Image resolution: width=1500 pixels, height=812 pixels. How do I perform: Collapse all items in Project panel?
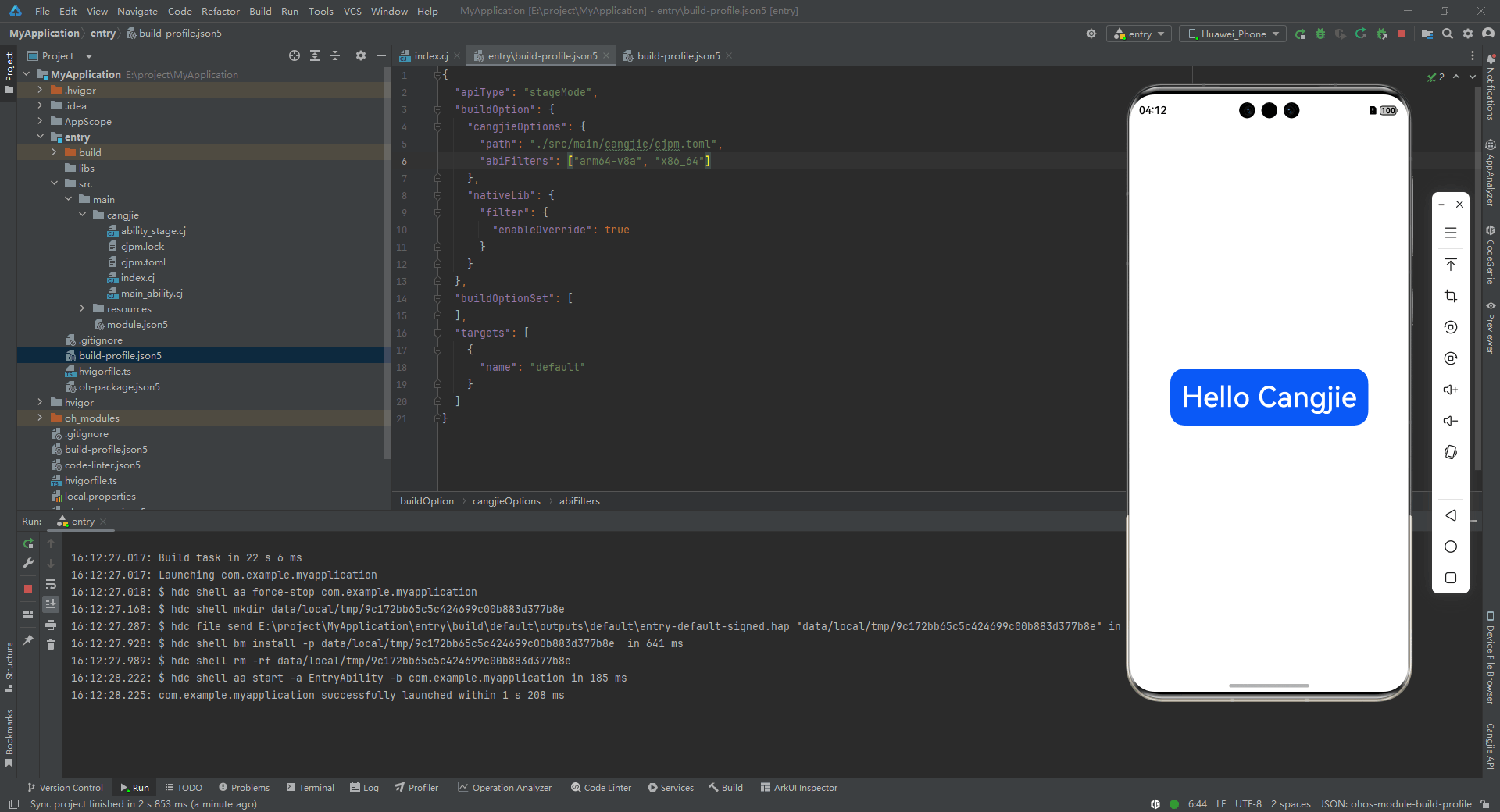335,55
